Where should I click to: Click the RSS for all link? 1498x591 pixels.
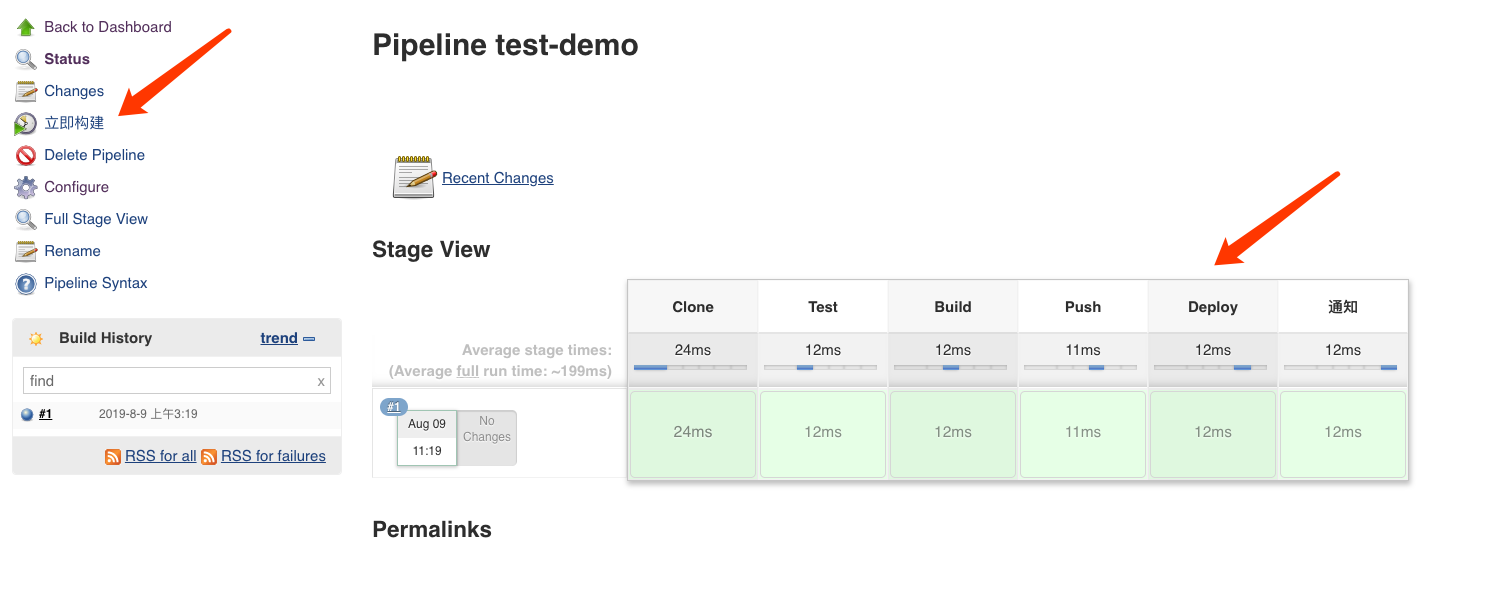coord(160,456)
